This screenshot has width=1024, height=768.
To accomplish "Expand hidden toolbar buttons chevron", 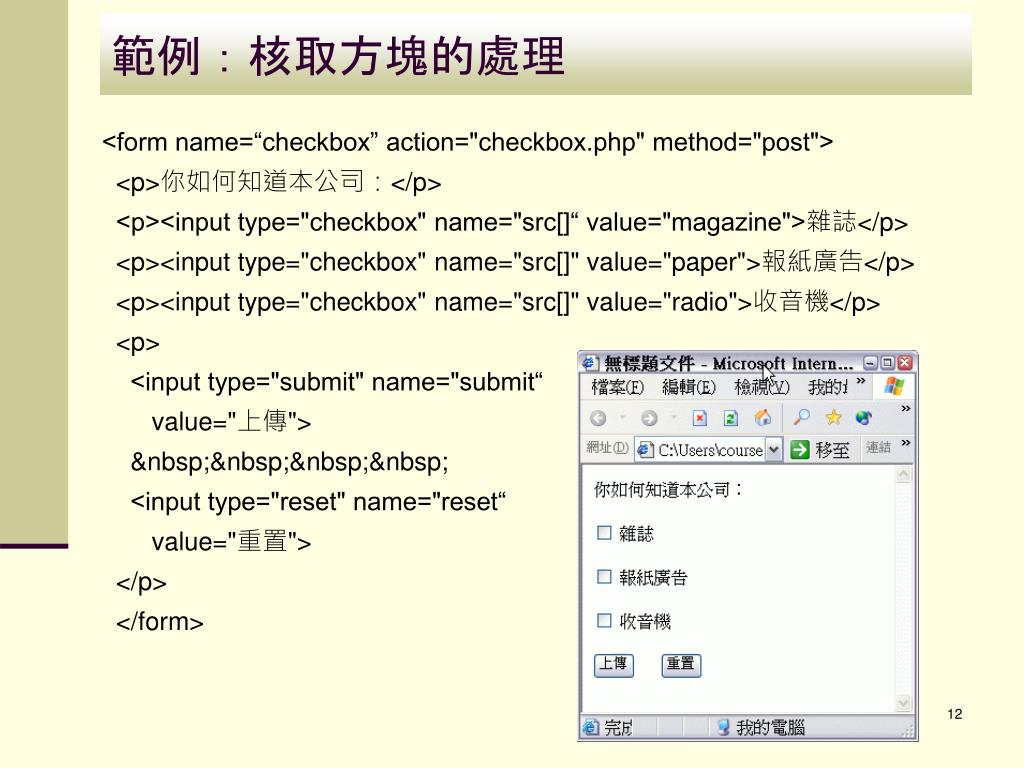I will [906, 409].
